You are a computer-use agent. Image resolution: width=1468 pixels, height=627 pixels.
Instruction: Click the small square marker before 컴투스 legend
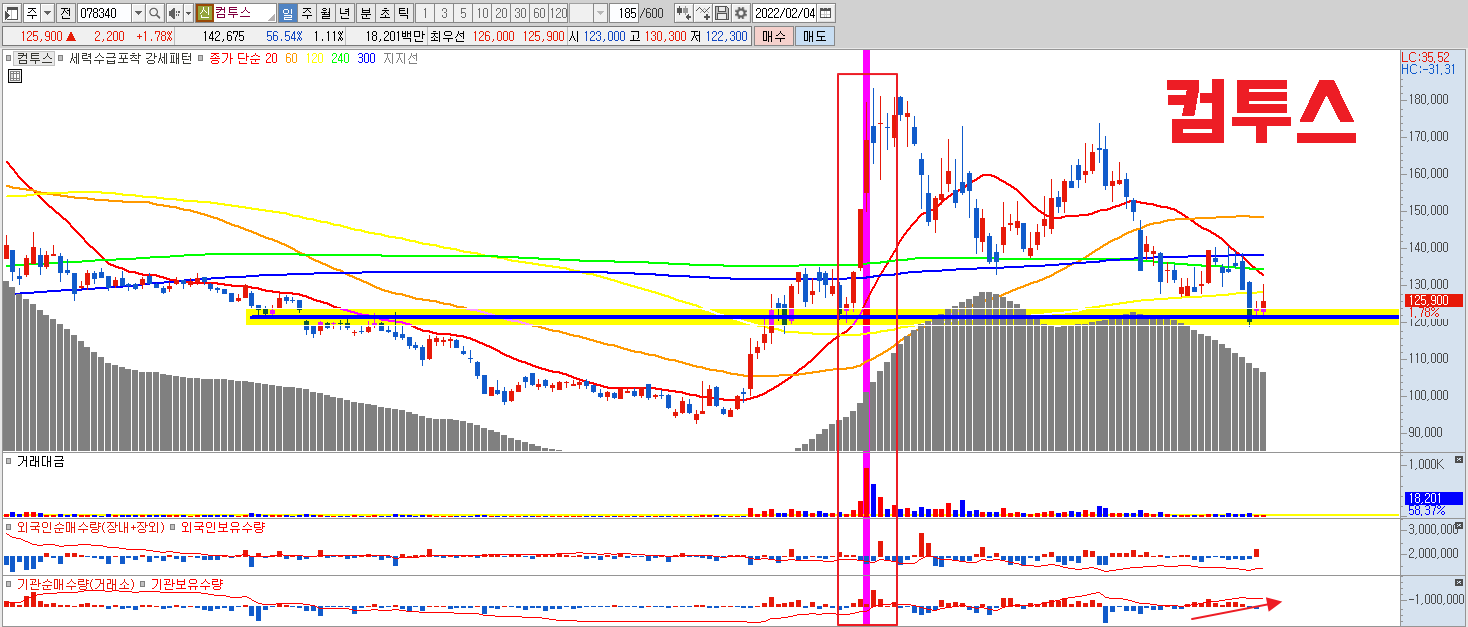(9, 58)
